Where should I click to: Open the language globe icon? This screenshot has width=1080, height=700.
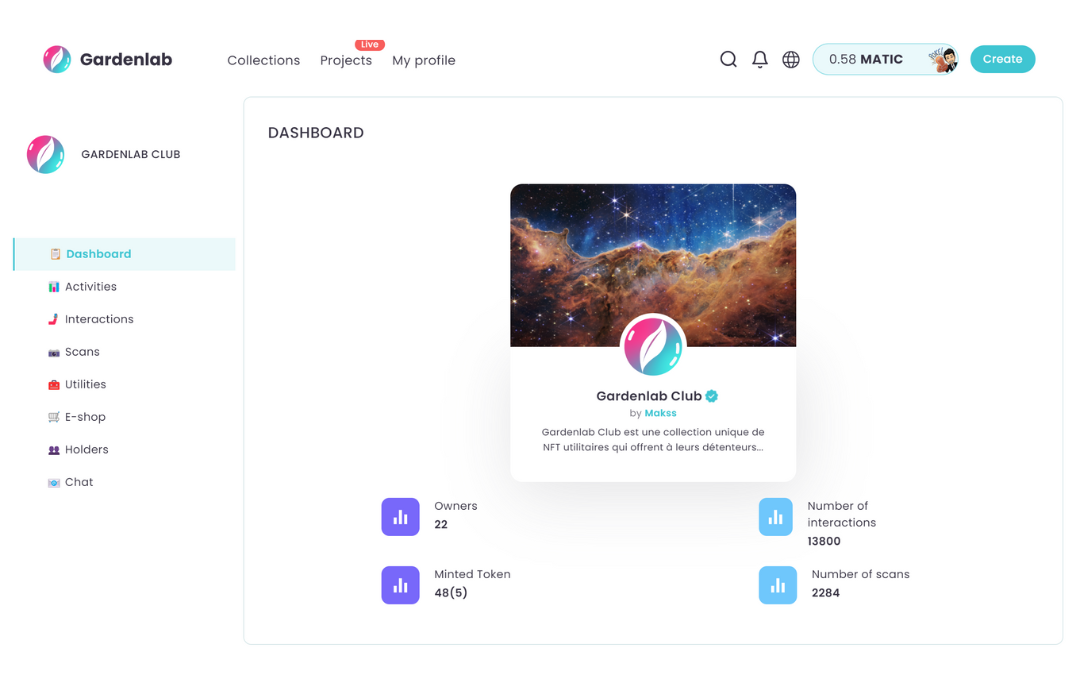[791, 59]
